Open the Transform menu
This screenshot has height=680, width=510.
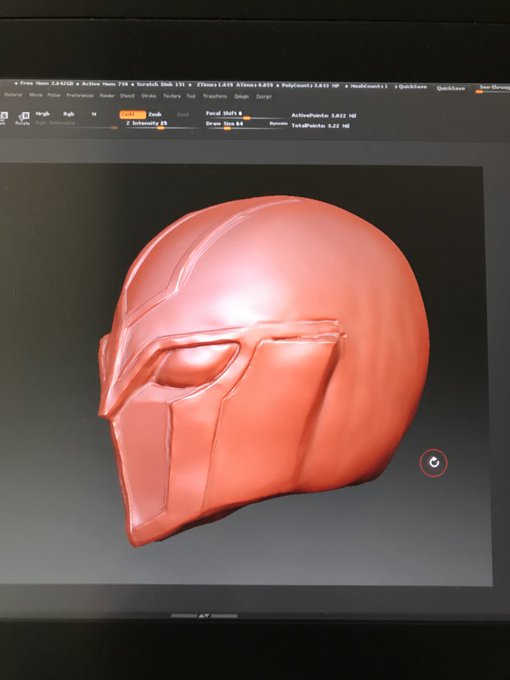215,96
